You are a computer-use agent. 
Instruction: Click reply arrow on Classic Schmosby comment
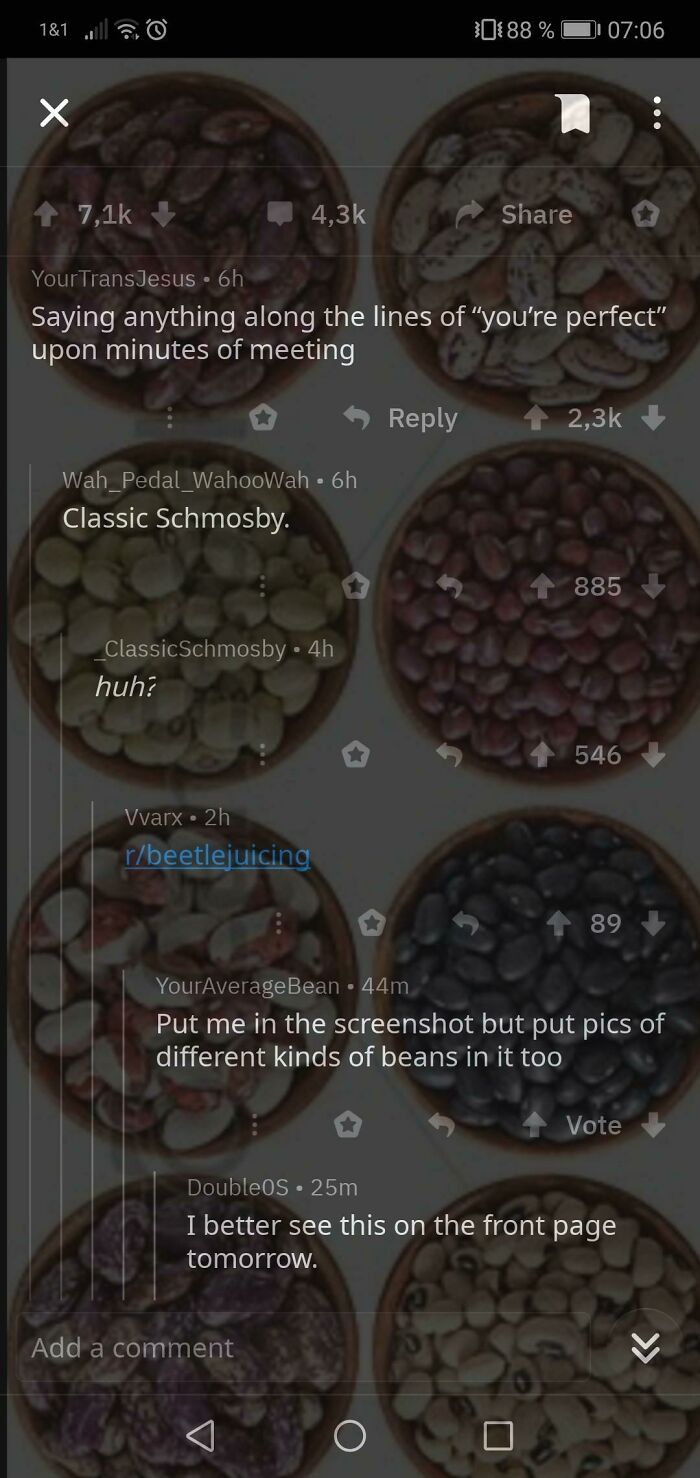[x=448, y=587]
